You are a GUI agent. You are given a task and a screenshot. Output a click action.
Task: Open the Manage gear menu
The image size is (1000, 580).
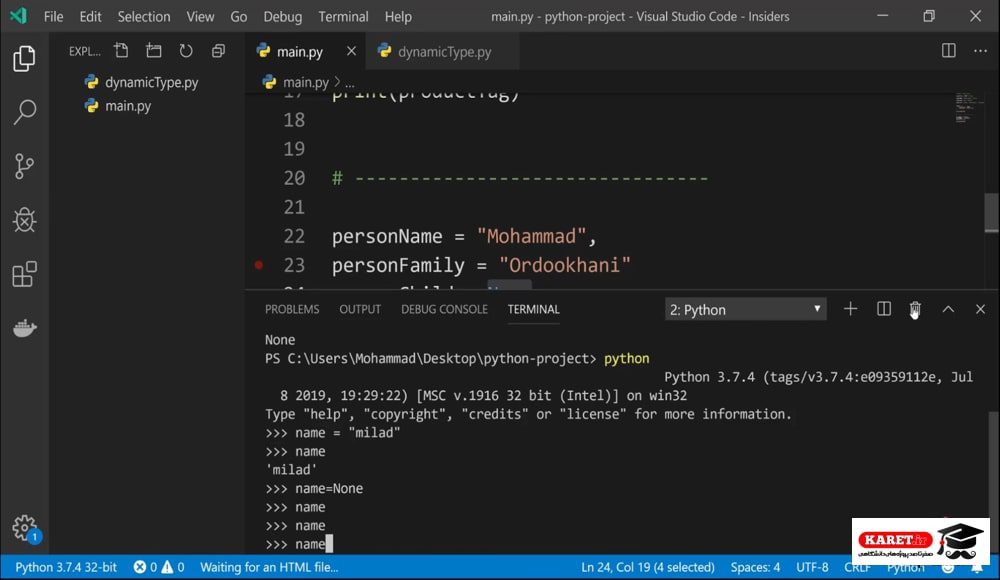tap(25, 528)
